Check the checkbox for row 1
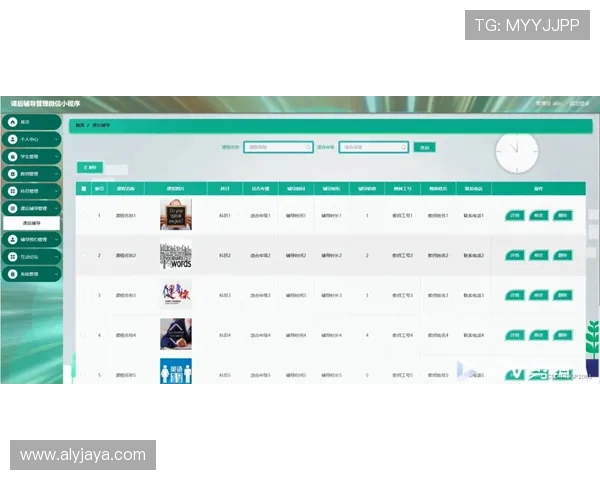The width and height of the screenshot is (600, 480). [84, 215]
